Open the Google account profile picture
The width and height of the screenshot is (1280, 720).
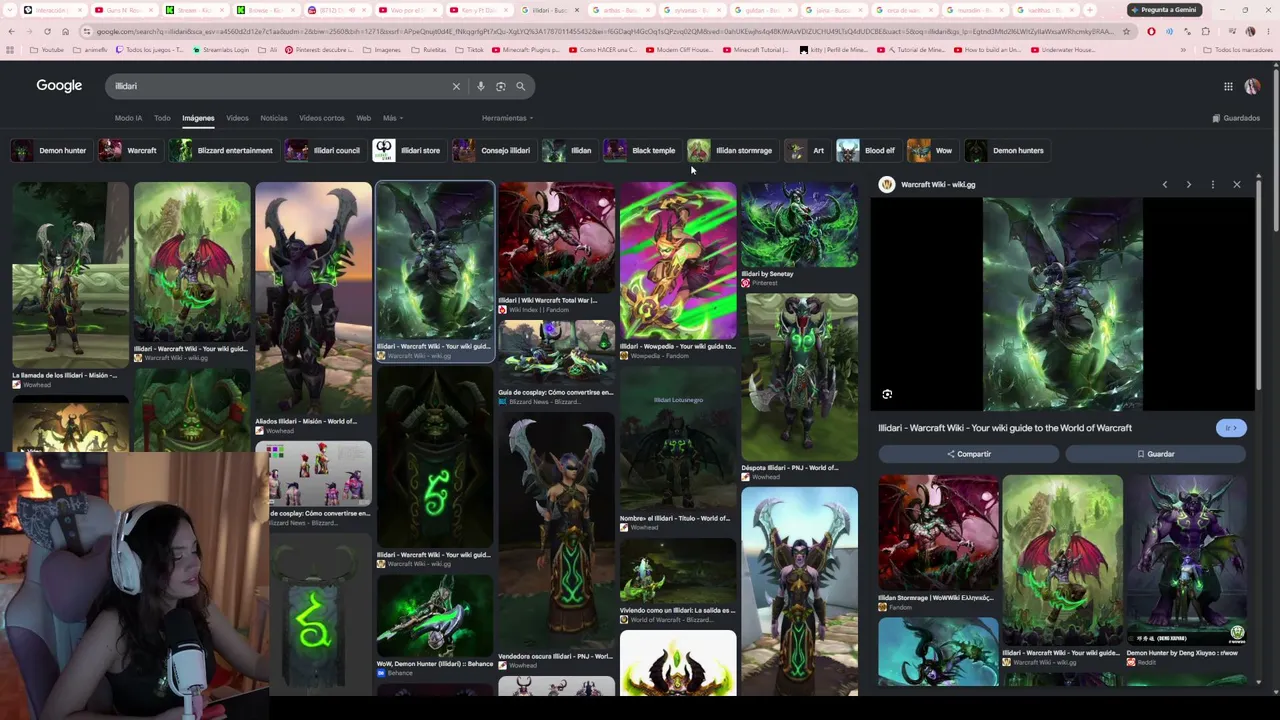pos(1252,86)
